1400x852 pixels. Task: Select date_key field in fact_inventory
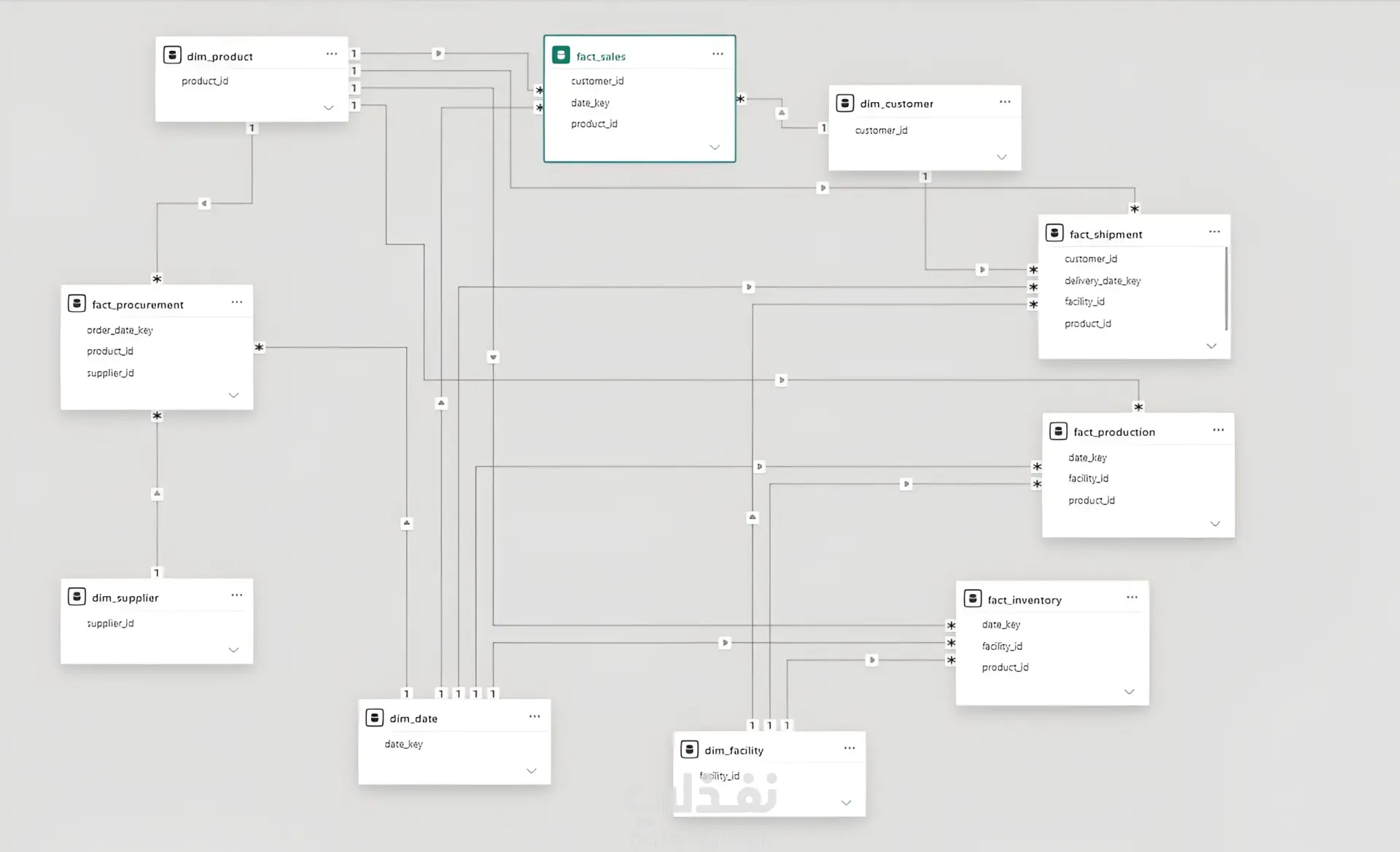click(x=1001, y=625)
